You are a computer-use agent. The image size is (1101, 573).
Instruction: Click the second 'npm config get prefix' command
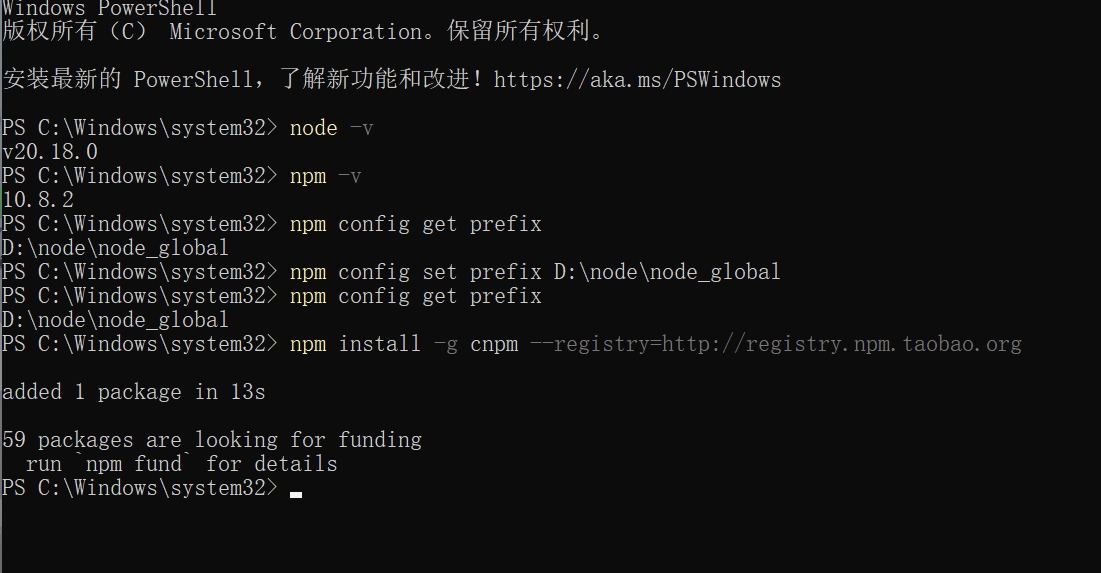click(416, 296)
